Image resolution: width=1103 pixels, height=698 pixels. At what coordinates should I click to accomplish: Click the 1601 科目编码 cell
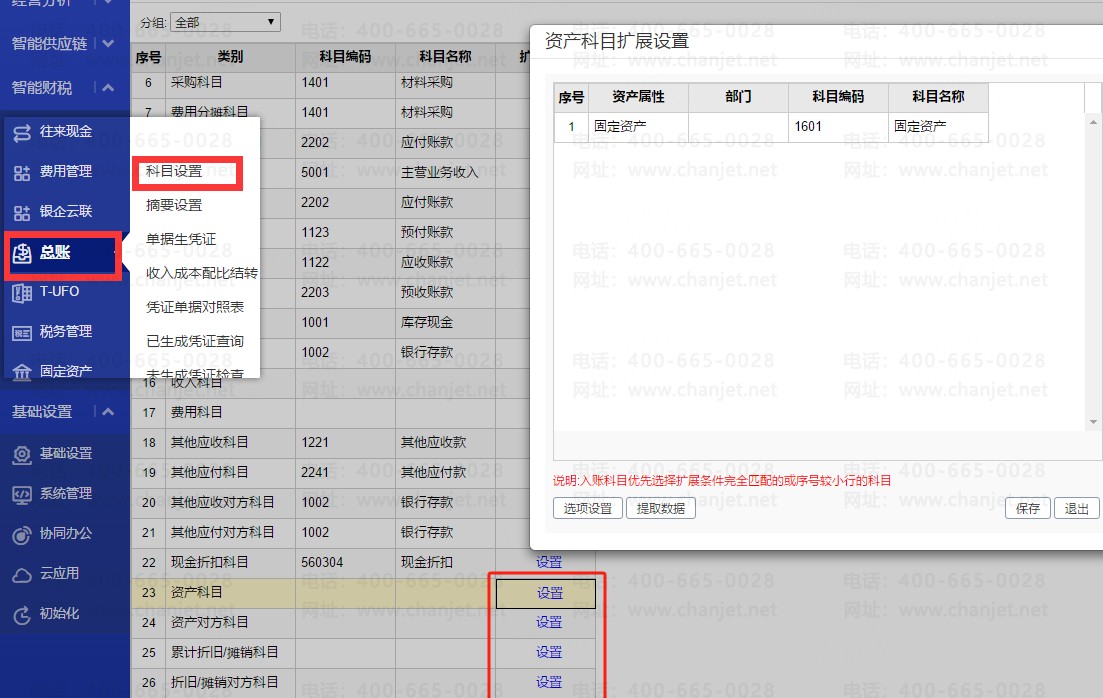(837, 127)
